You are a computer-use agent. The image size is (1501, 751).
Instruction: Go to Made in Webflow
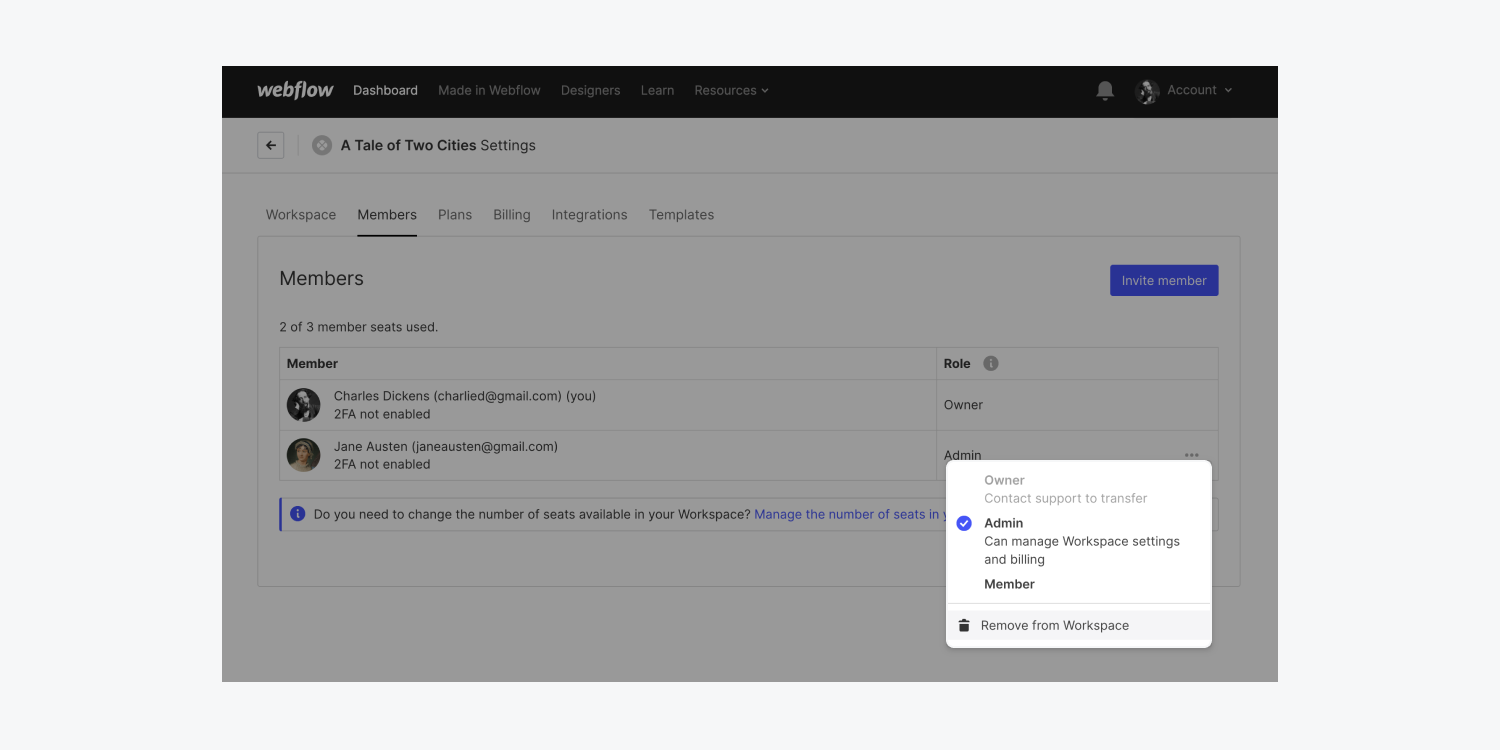[489, 90]
